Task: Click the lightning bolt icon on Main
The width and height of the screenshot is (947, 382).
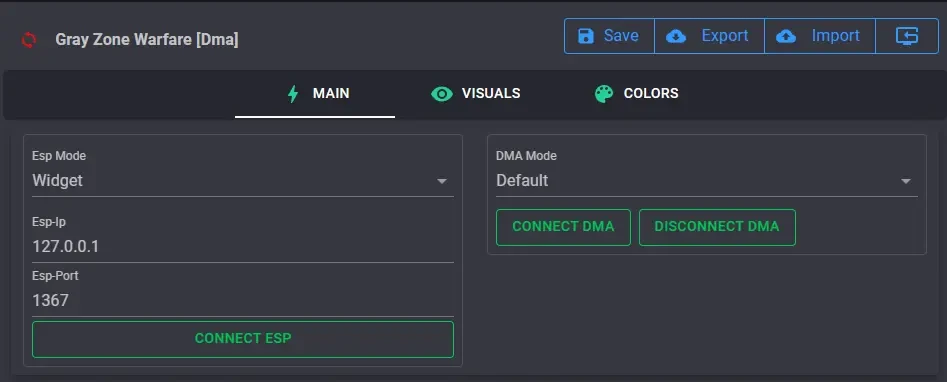Action: 293,94
